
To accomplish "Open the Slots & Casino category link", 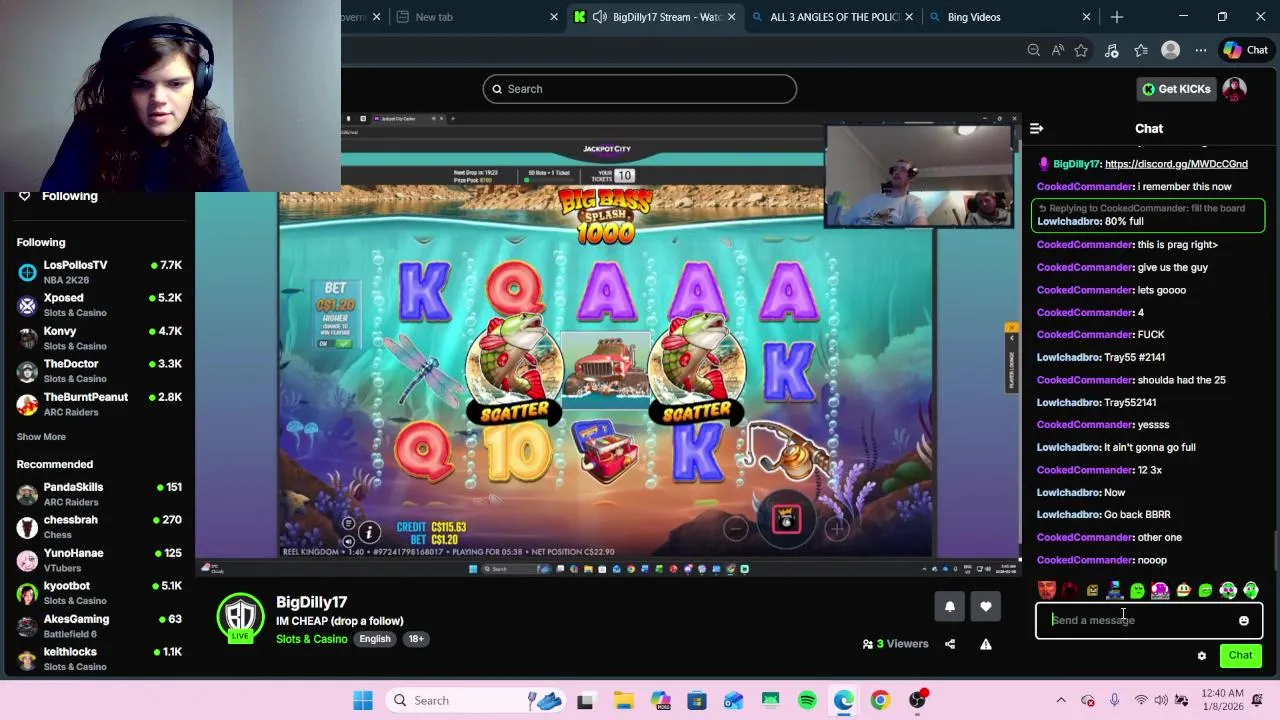I will [312, 639].
